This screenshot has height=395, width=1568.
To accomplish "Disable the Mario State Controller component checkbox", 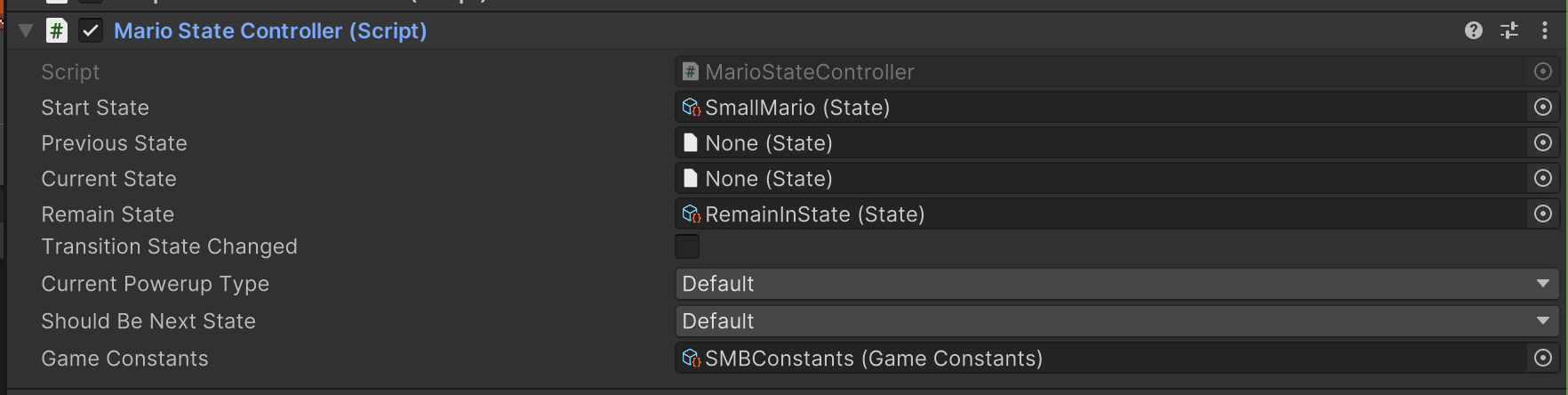I will coord(91,31).
